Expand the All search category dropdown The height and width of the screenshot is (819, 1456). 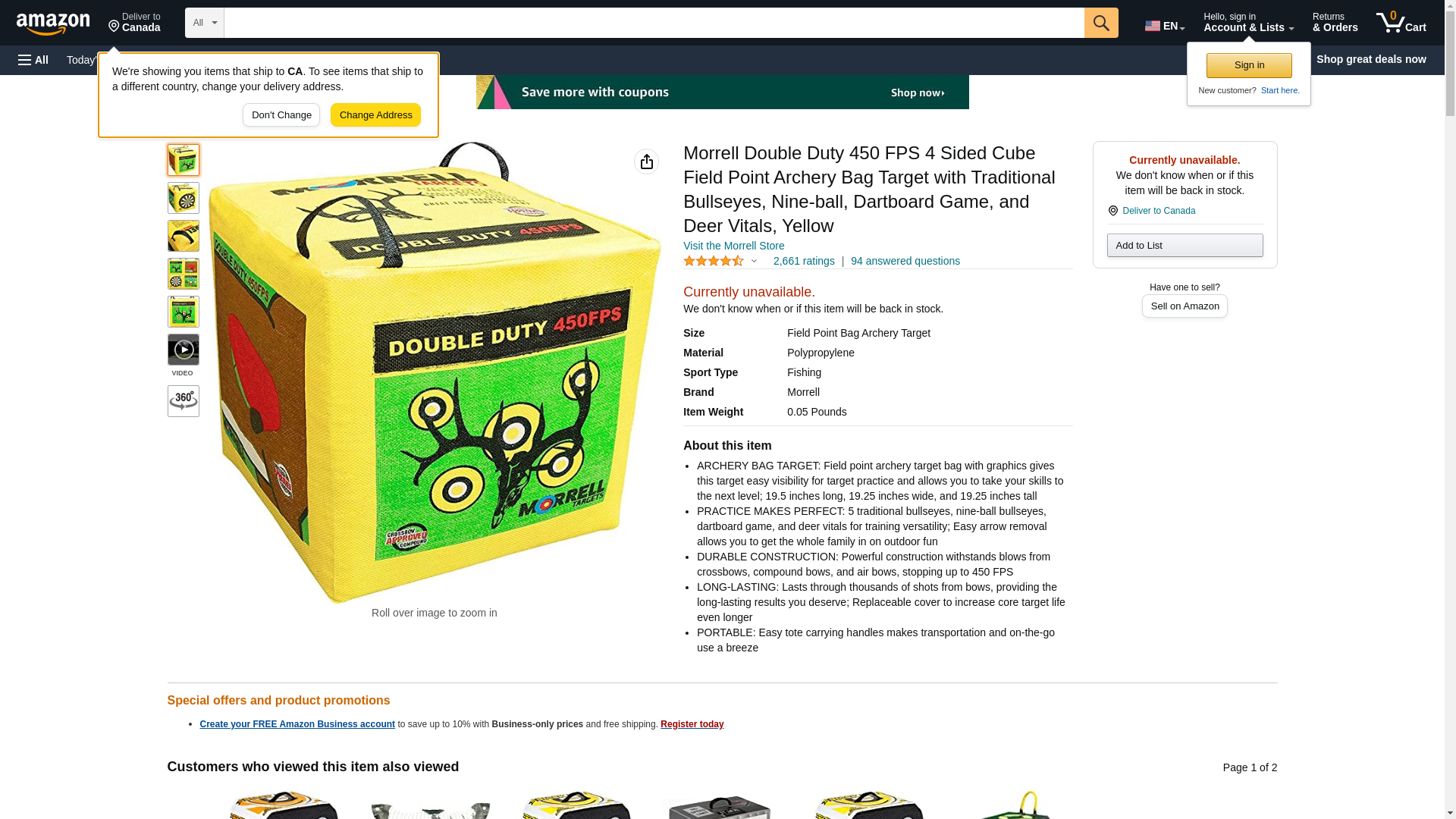pyautogui.click(x=205, y=23)
